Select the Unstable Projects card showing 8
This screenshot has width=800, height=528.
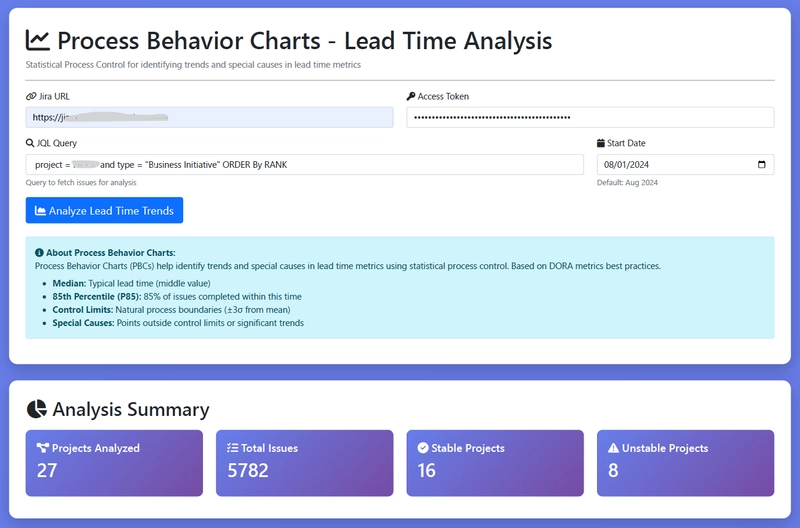point(686,463)
